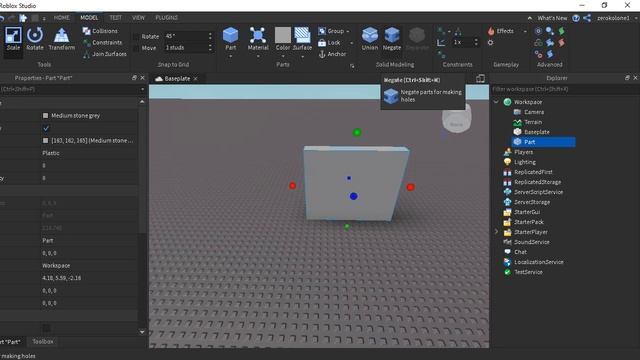Toggle the Move snap checkbox
This screenshot has height=360, width=640.
click(x=136, y=48)
